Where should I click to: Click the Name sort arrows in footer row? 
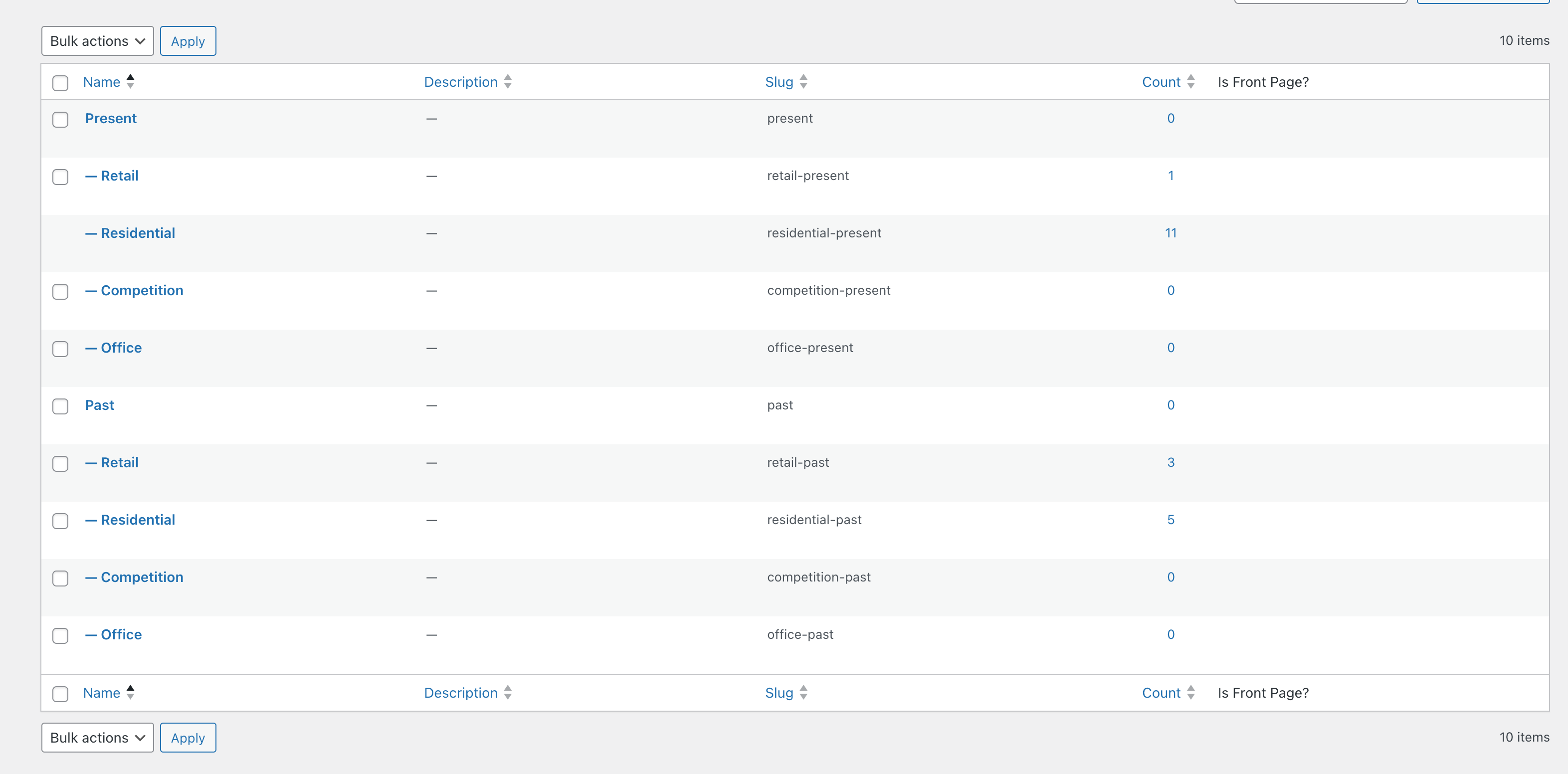pos(130,693)
